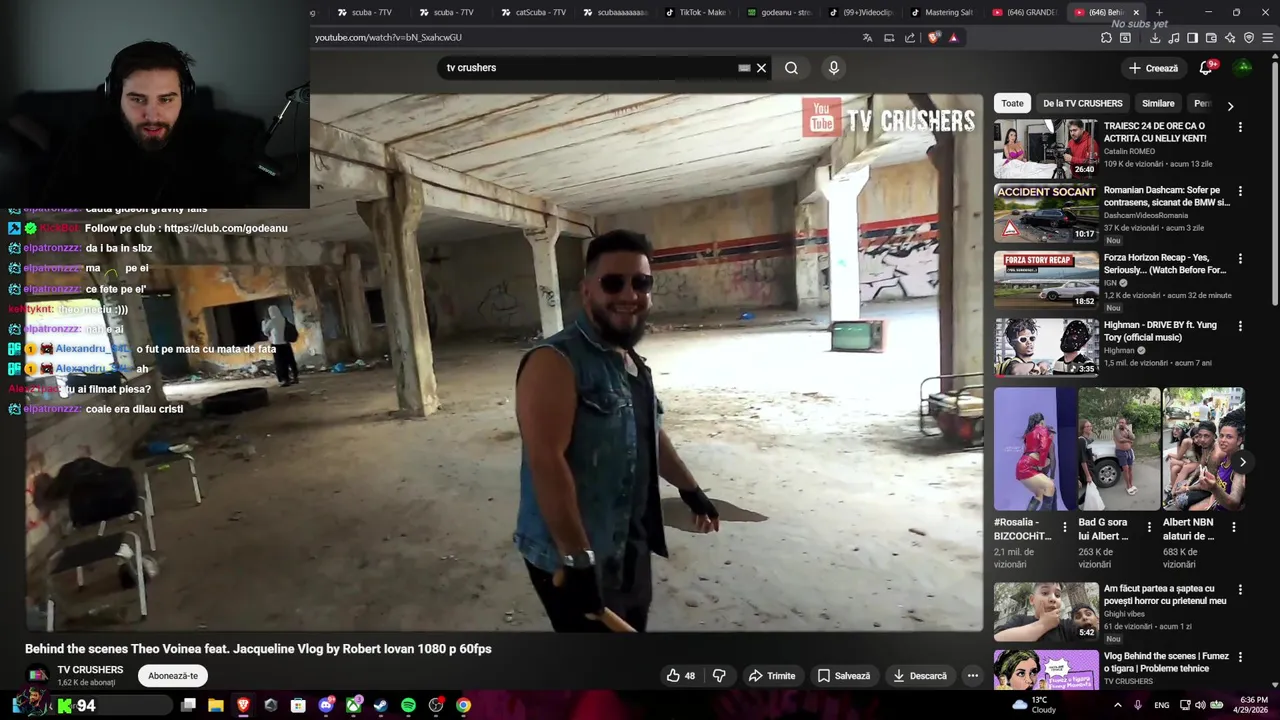This screenshot has width=1280, height=720.
Task: Open options for povesti horror video
Action: 1240,590
